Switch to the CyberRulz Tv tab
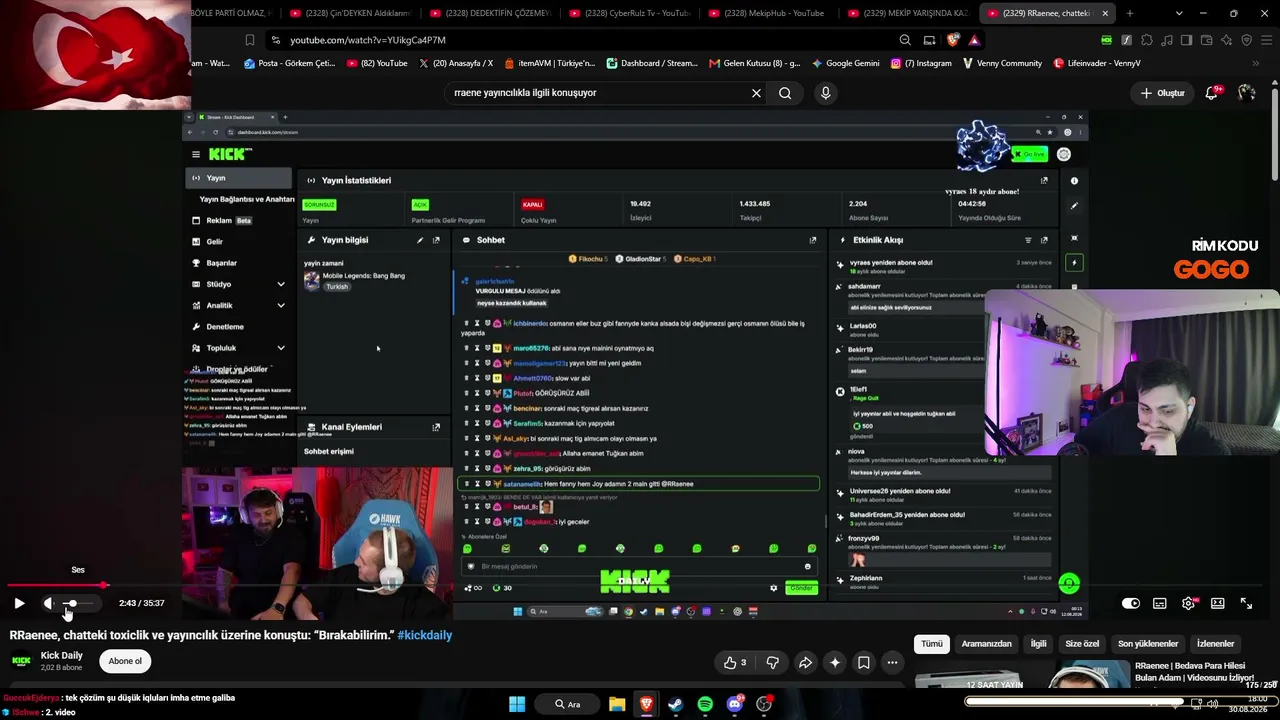1280x720 pixels. pos(631,13)
